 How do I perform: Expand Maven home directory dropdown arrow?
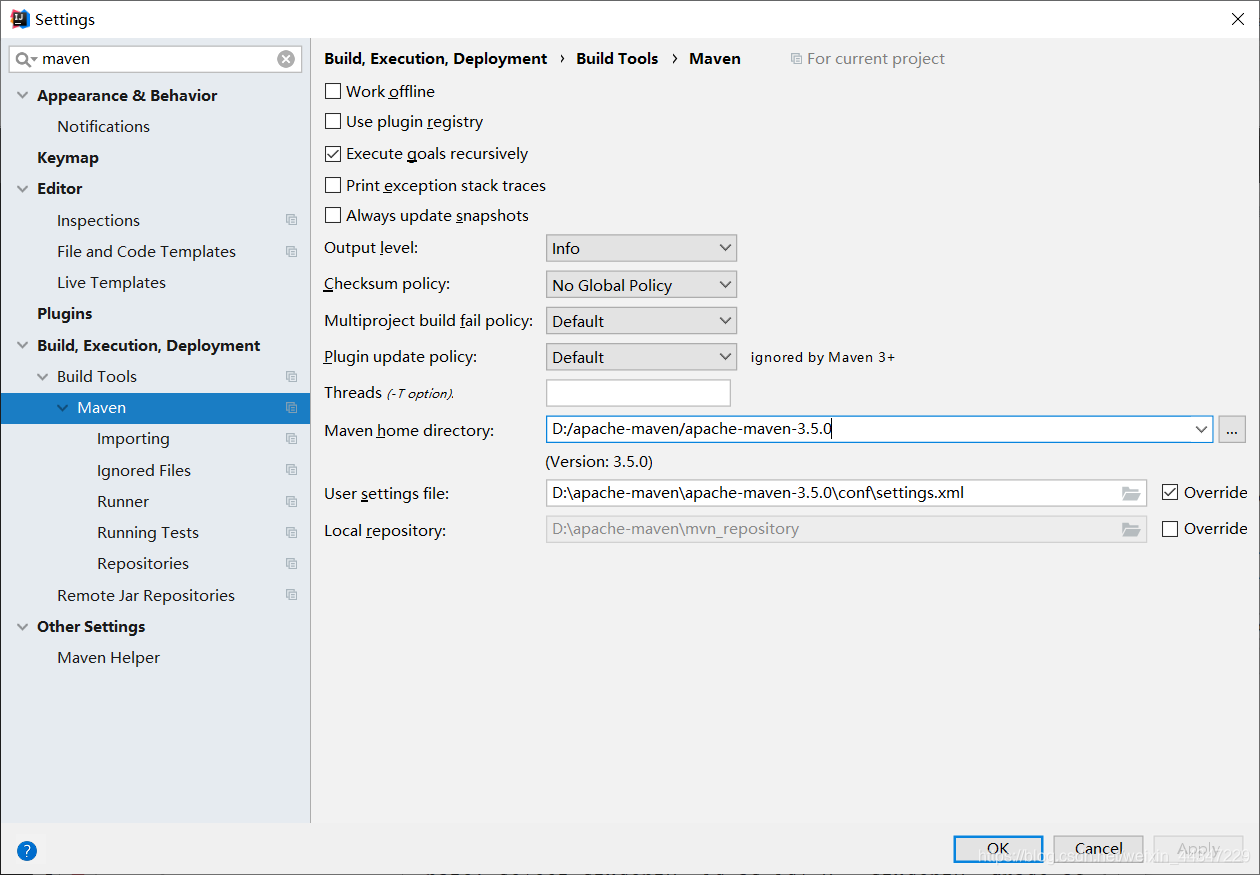point(1201,430)
